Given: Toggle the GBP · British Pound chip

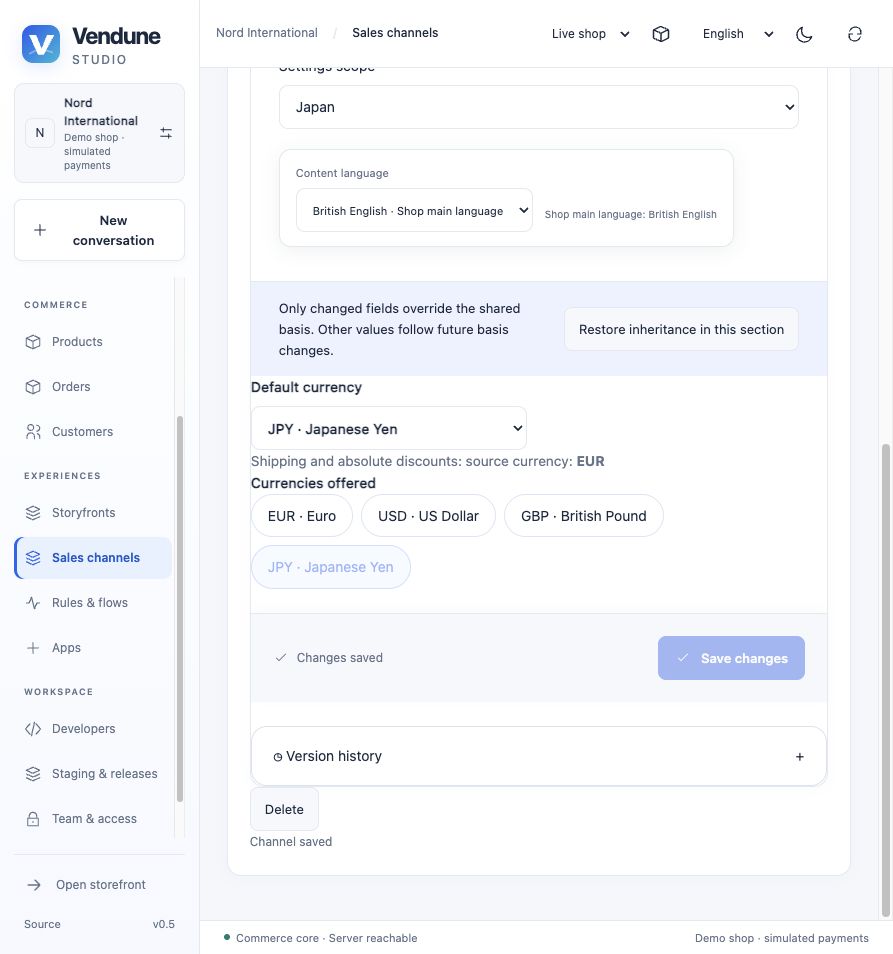Looking at the screenshot, I should click(x=583, y=516).
